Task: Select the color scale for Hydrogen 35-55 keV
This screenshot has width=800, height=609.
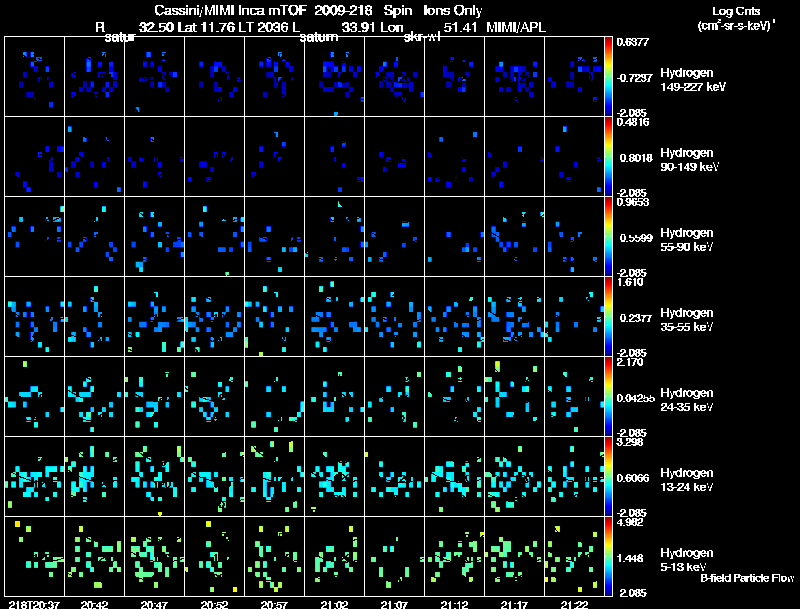Action: coord(608,316)
